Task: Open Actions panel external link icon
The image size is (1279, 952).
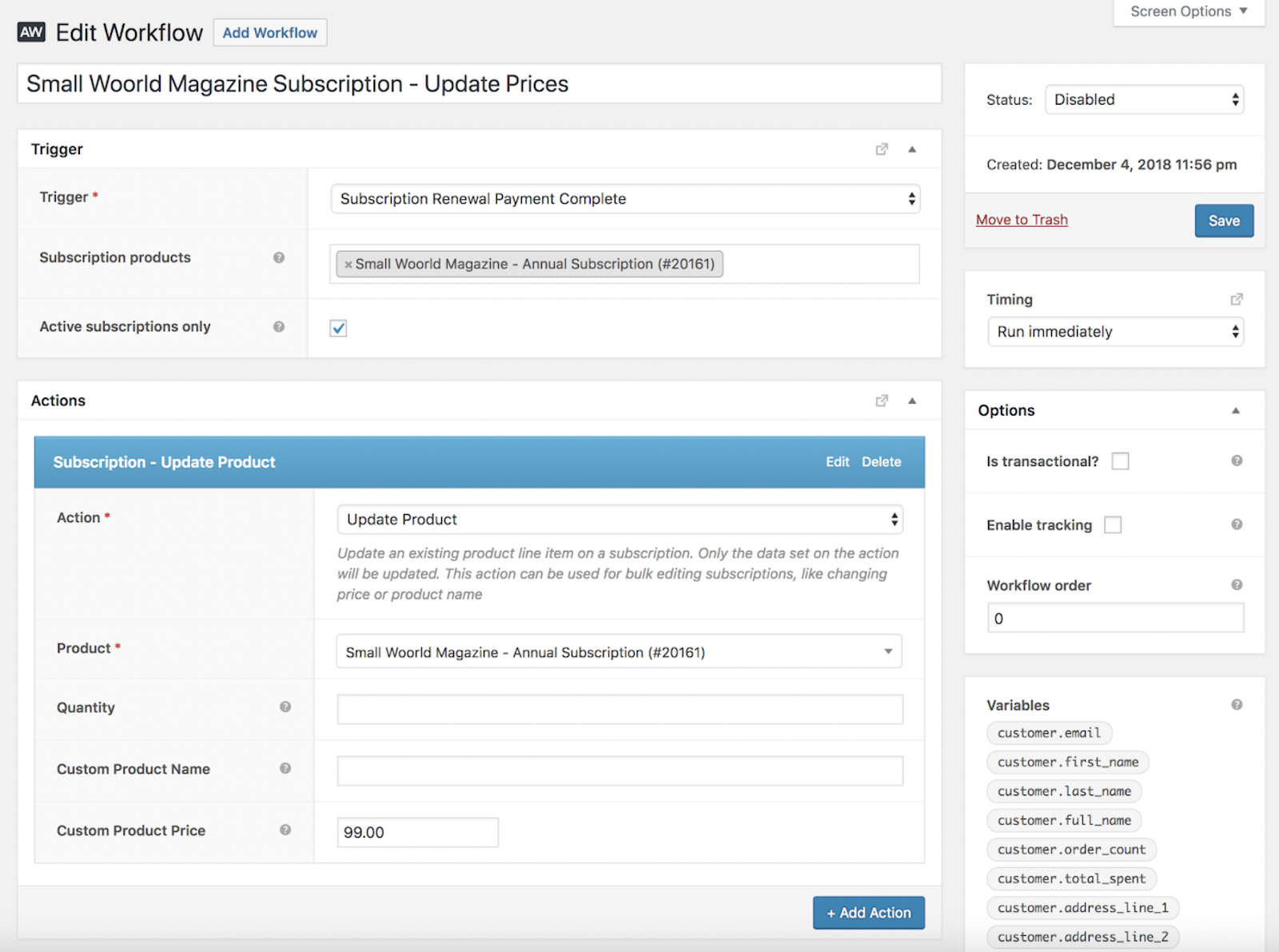Action: pyautogui.click(x=882, y=400)
